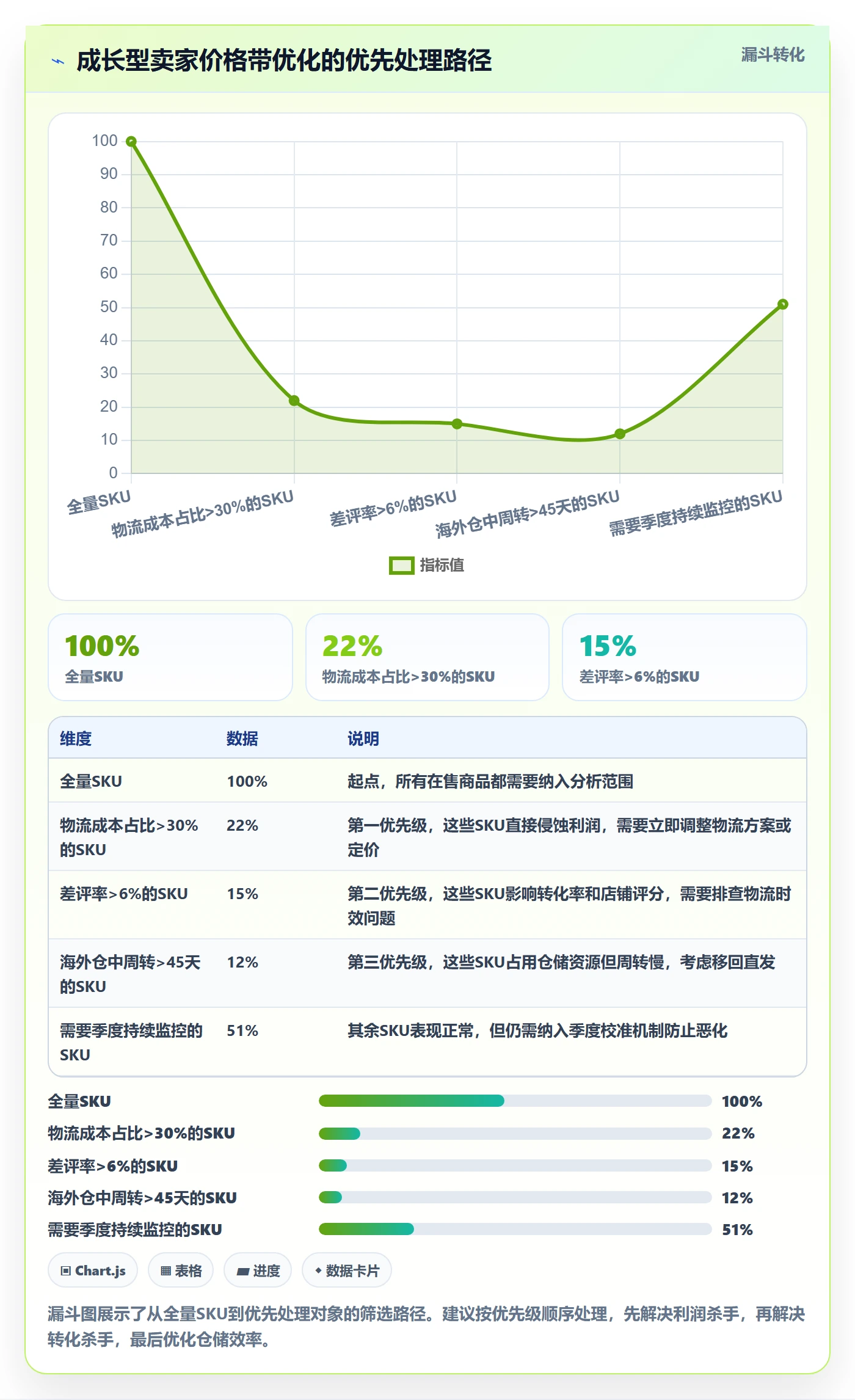Click the 51% label beside the progress bar
Screen dimensions: 855x1400
[737, 1230]
